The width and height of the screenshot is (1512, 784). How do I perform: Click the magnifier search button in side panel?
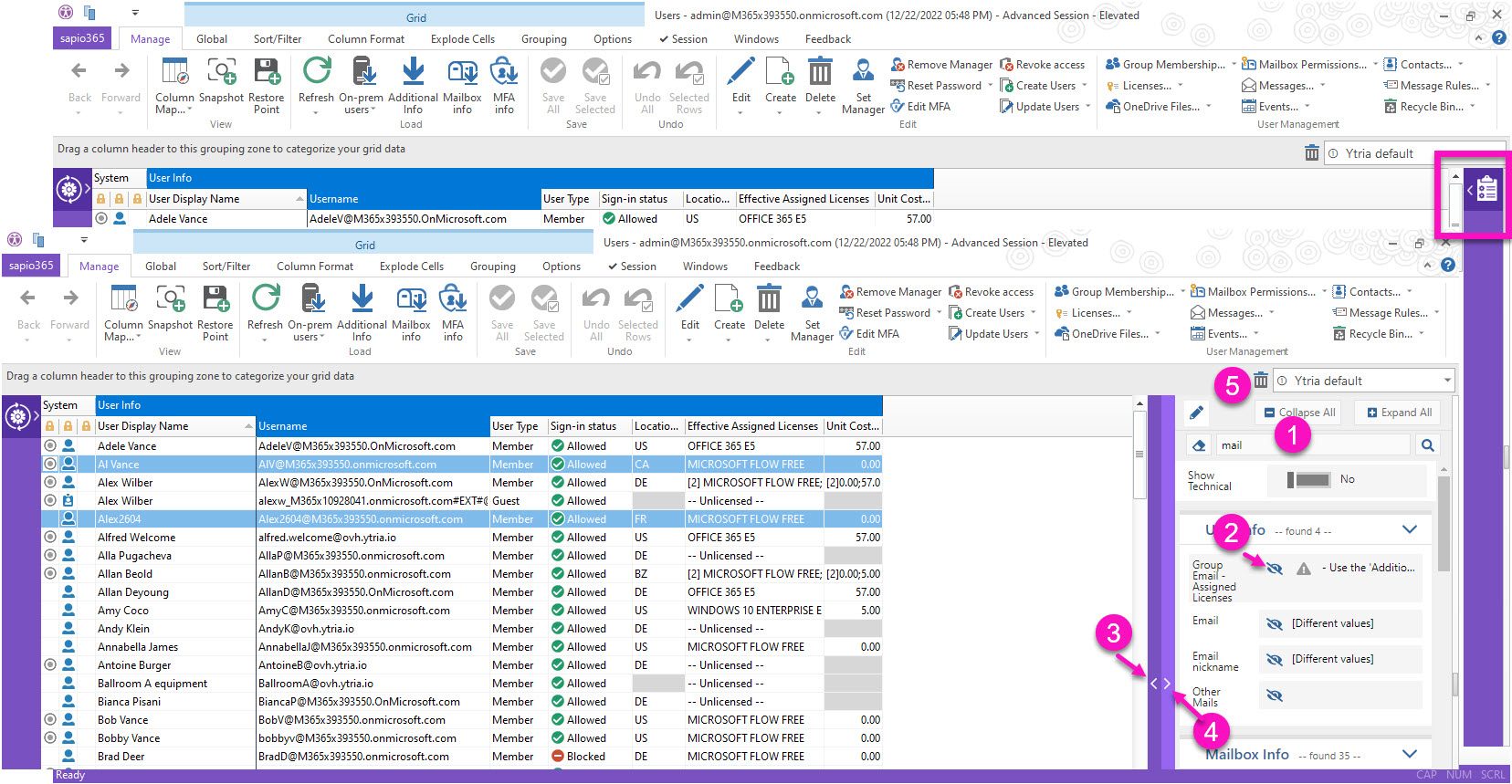tap(1427, 445)
